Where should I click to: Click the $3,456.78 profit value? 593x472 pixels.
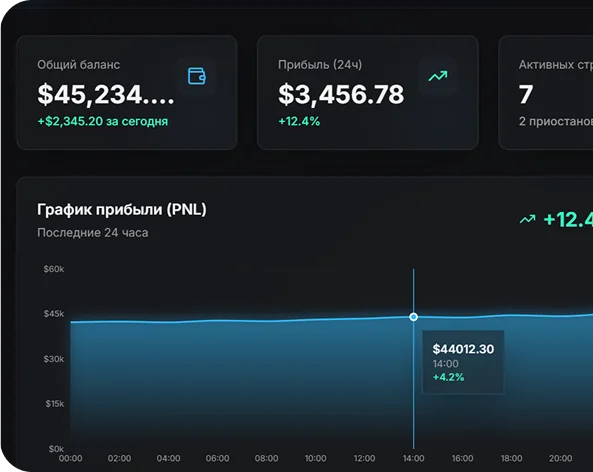[x=341, y=94]
